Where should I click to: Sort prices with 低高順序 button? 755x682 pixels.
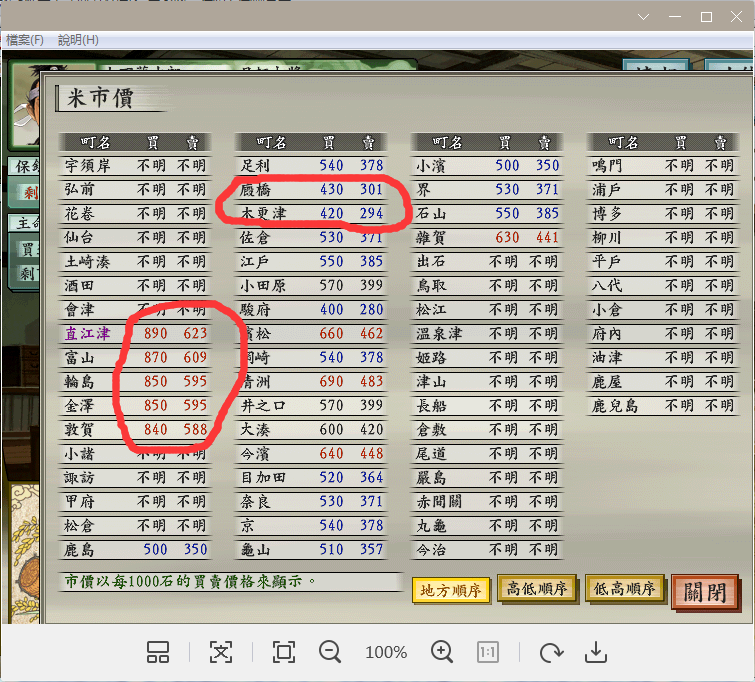tap(624, 588)
